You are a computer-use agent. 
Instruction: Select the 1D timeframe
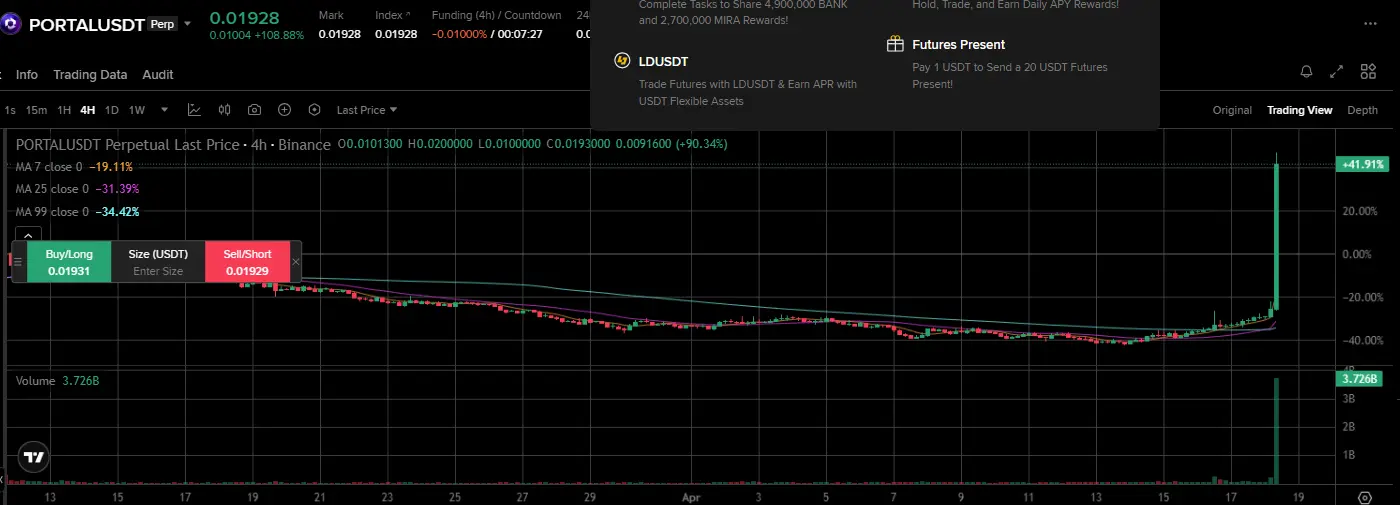tap(112, 110)
